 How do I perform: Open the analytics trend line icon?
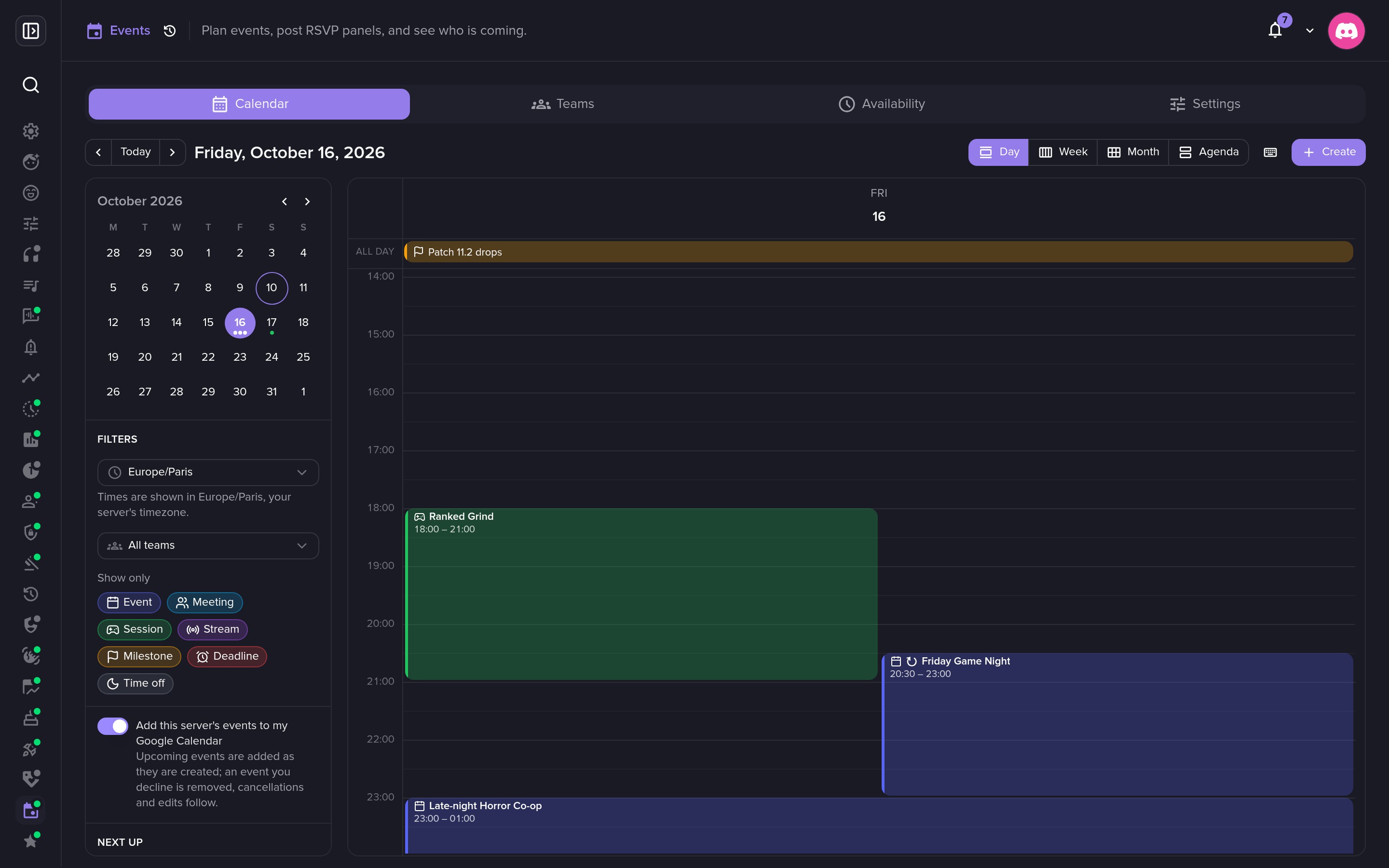click(x=30, y=378)
